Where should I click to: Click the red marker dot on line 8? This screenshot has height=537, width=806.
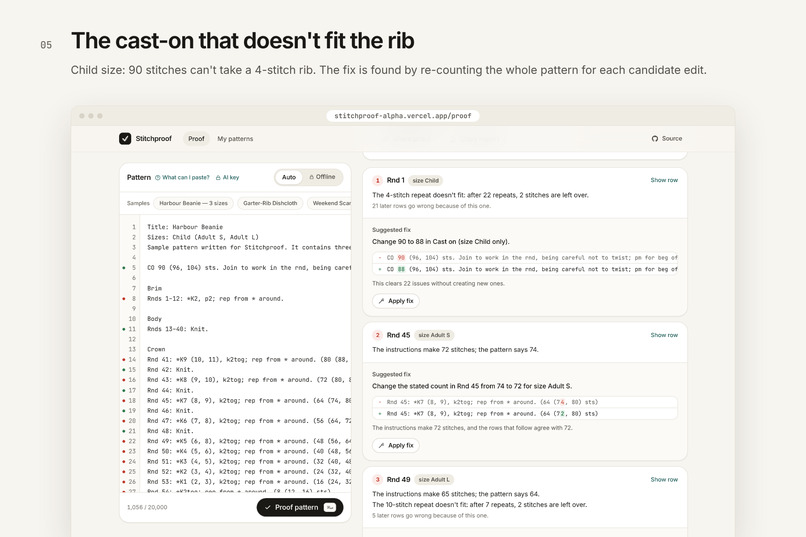click(123, 299)
